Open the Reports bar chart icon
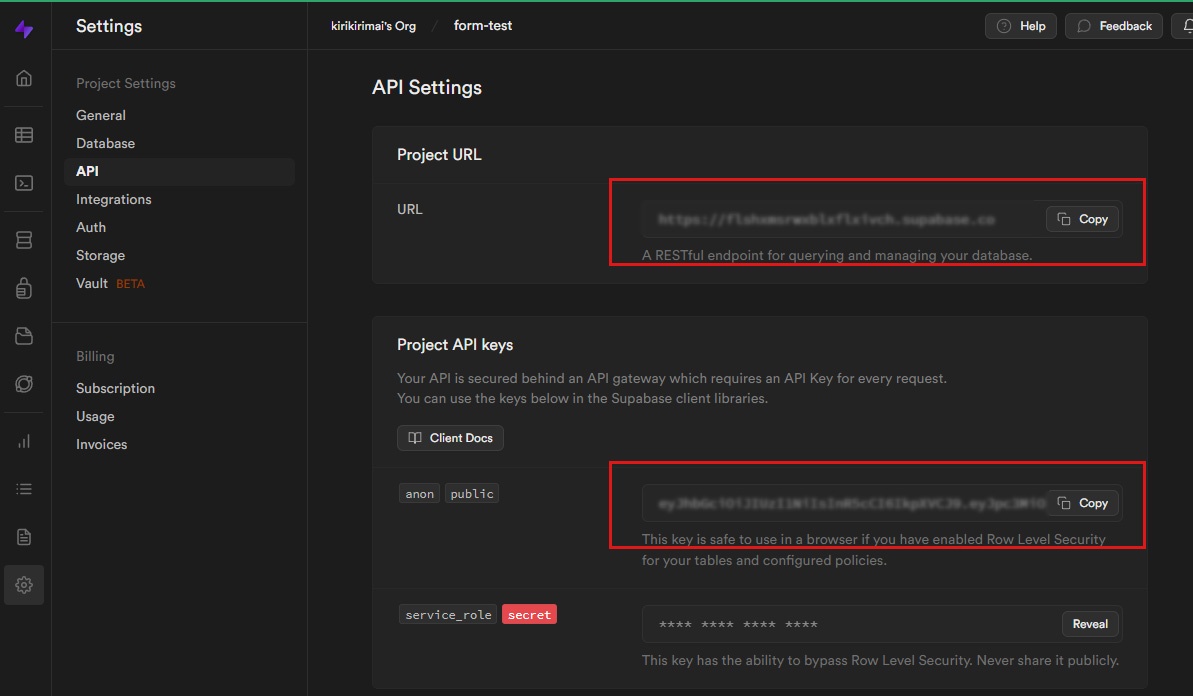The height and width of the screenshot is (696, 1193). 24,441
